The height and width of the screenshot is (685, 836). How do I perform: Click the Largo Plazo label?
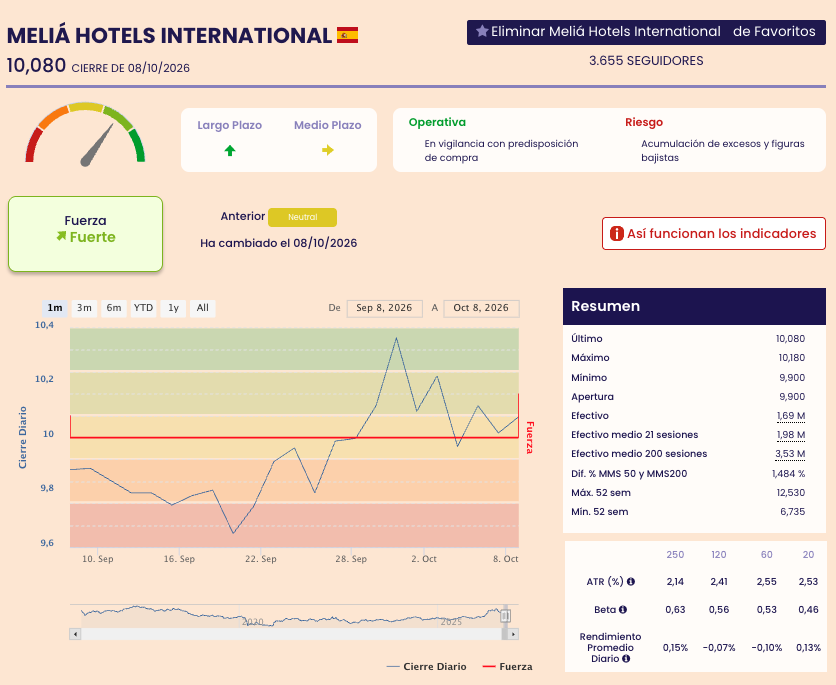pyautogui.click(x=230, y=125)
